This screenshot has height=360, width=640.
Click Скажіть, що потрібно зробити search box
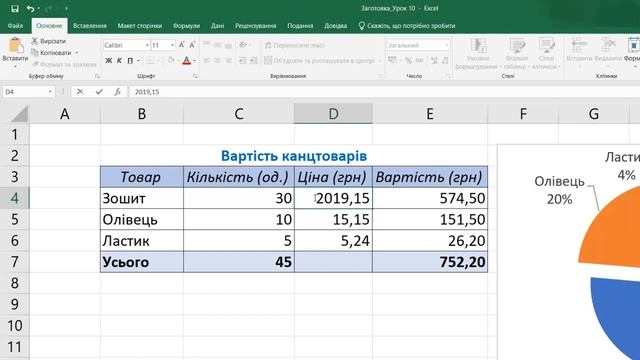click(407, 26)
